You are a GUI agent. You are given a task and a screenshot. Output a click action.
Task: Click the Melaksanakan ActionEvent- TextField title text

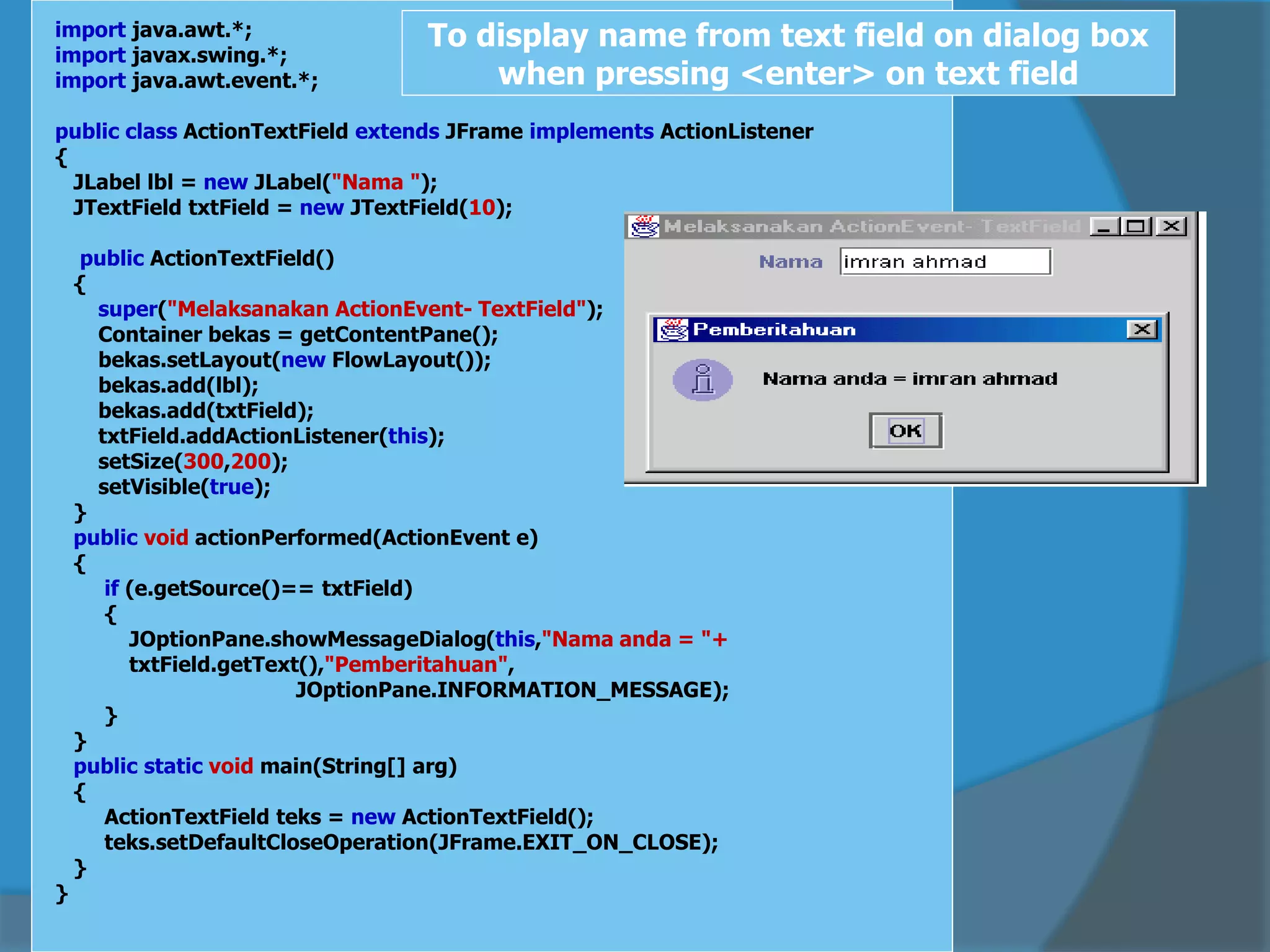point(872,226)
